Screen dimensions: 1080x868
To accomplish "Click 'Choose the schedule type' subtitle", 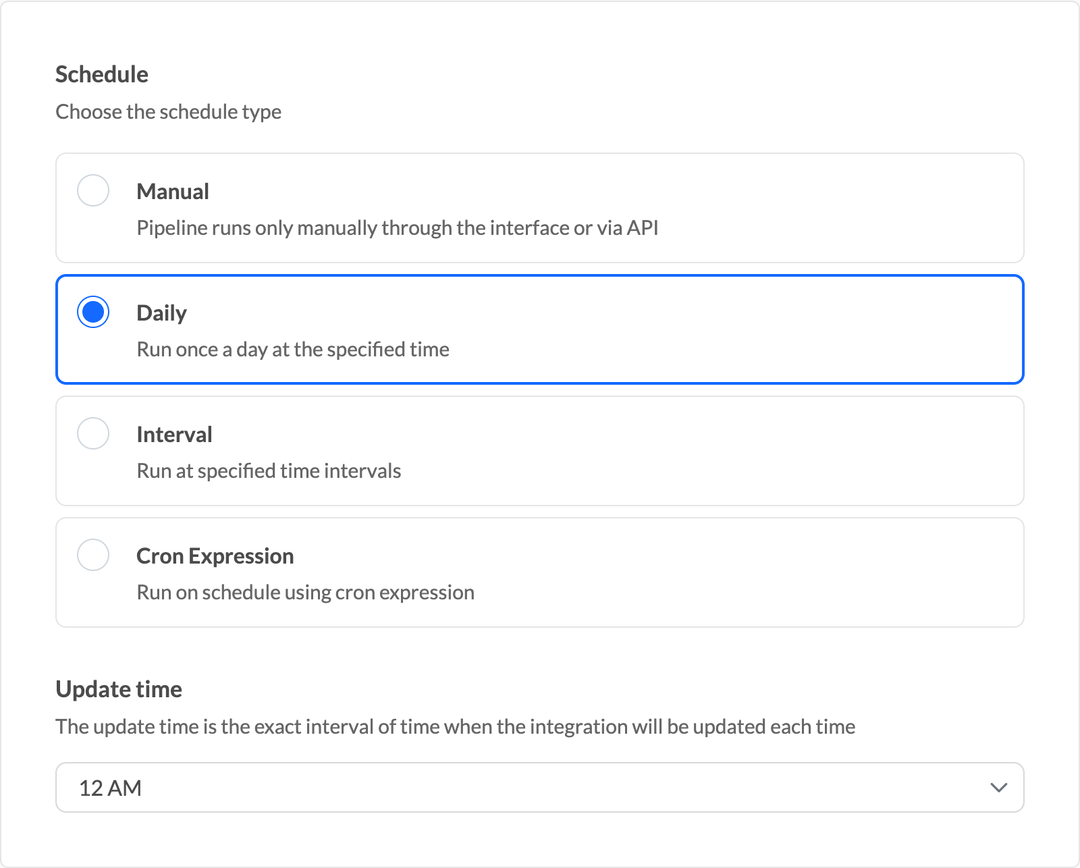I will [168, 112].
